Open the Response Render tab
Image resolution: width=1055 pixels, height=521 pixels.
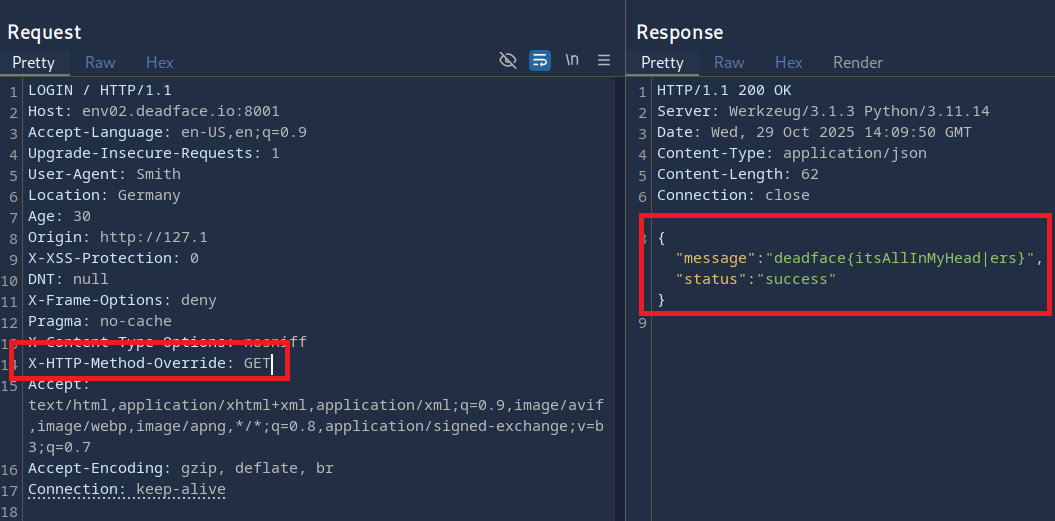pyautogui.click(x=858, y=62)
